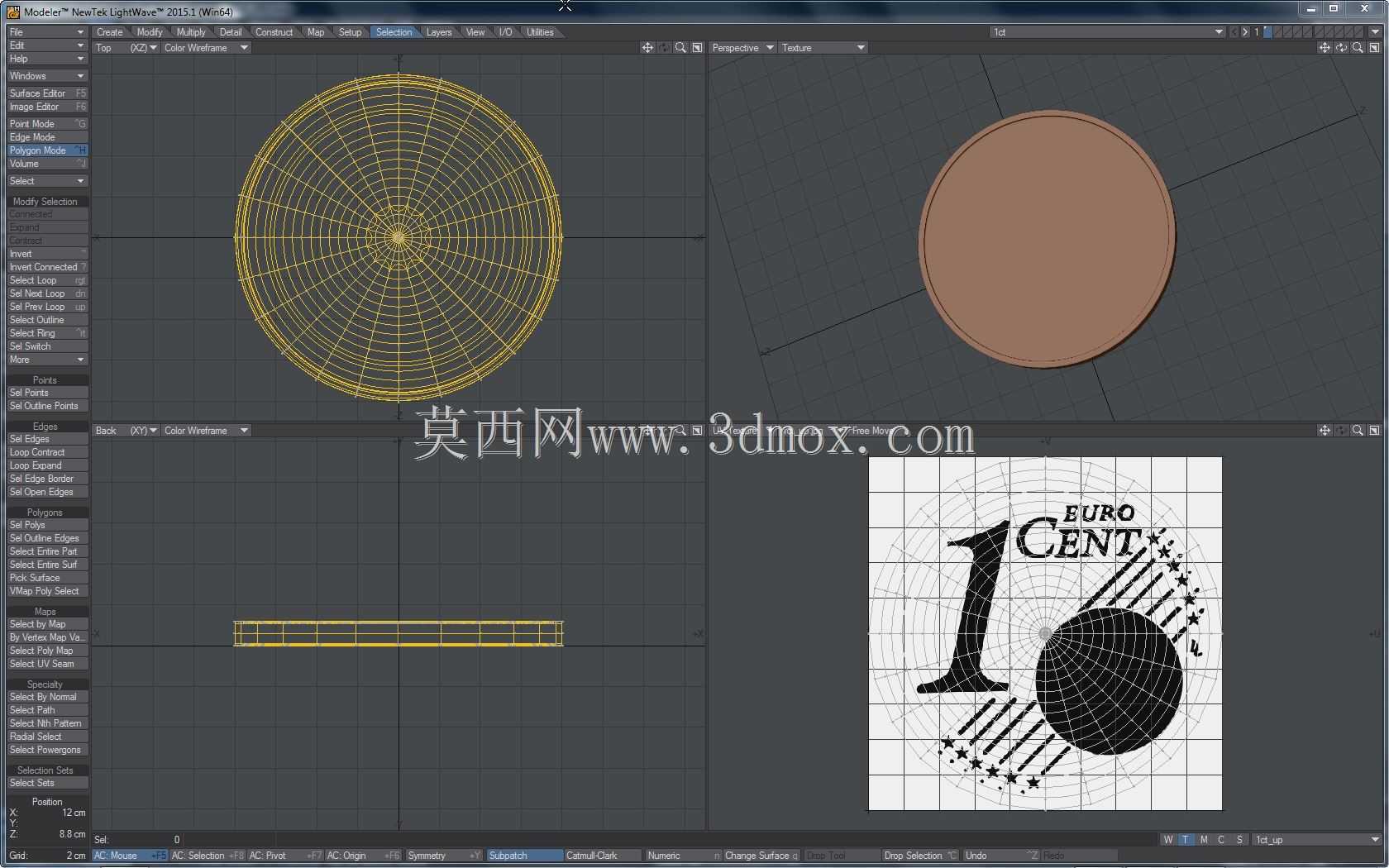This screenshot has width=1389, height=868.
Task: Open the 1ct object selector dropdown
Action: tap(1108, 32)
